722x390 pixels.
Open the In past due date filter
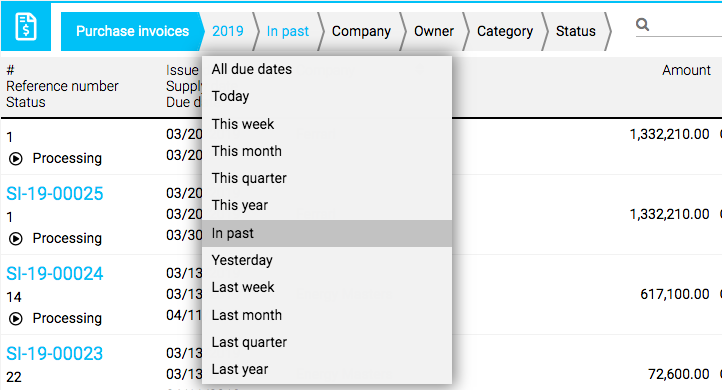[288, 31]
